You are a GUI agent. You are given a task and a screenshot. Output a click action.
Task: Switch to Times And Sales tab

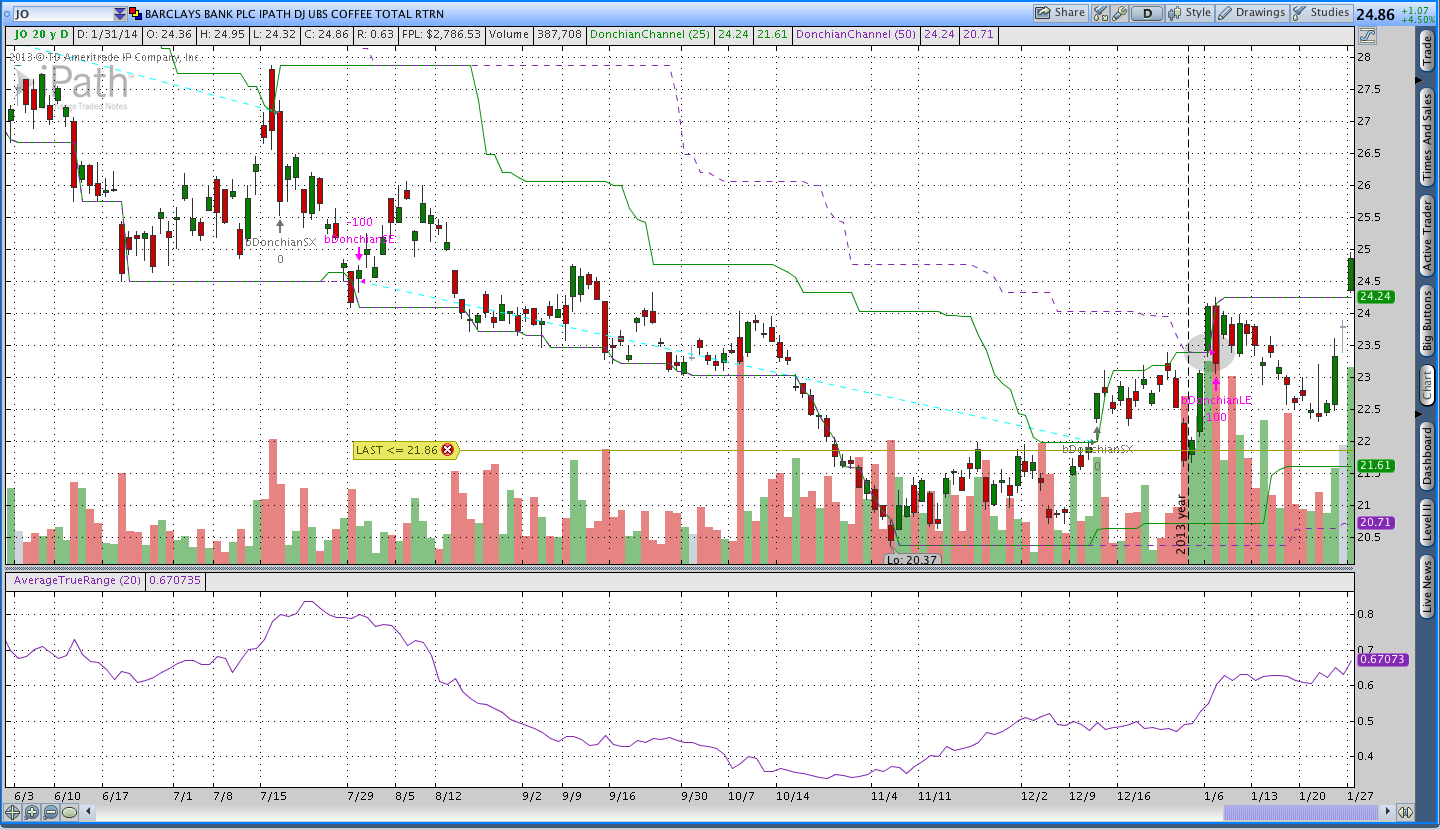tap(1427, 137)
